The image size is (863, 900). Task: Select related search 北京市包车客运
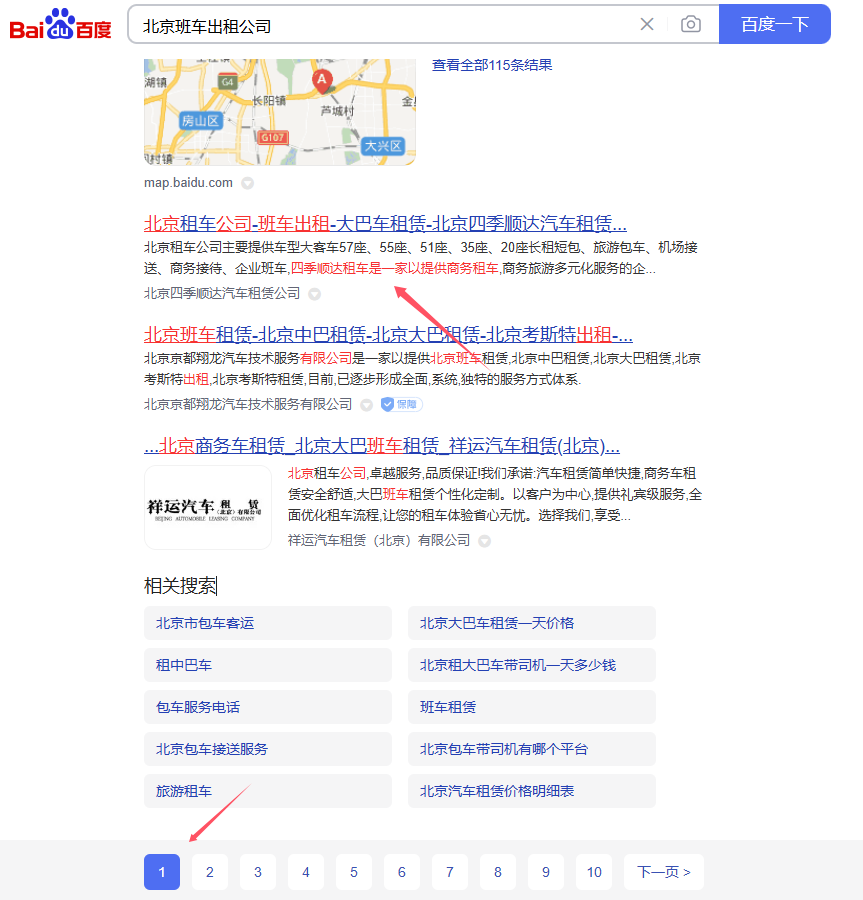click(x=268, y=623)
